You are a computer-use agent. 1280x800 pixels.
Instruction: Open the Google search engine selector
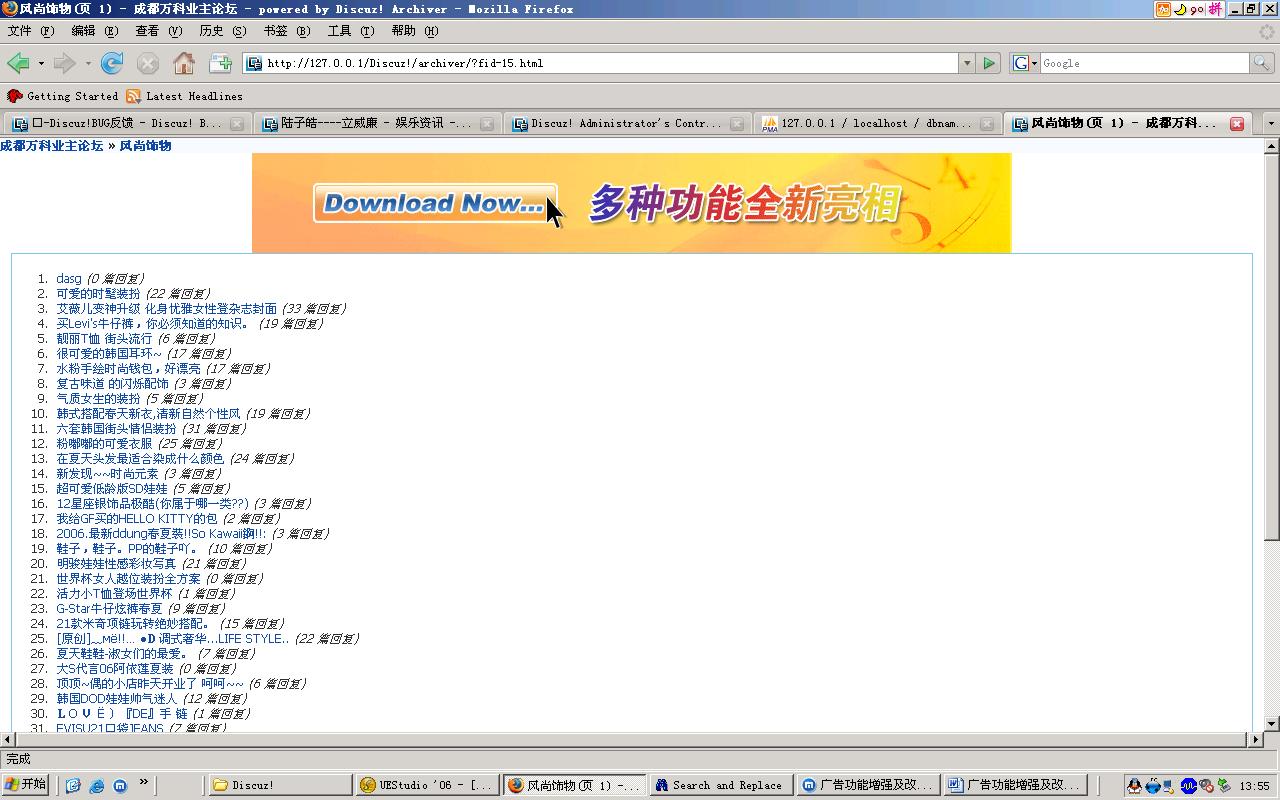[1025, 63]
